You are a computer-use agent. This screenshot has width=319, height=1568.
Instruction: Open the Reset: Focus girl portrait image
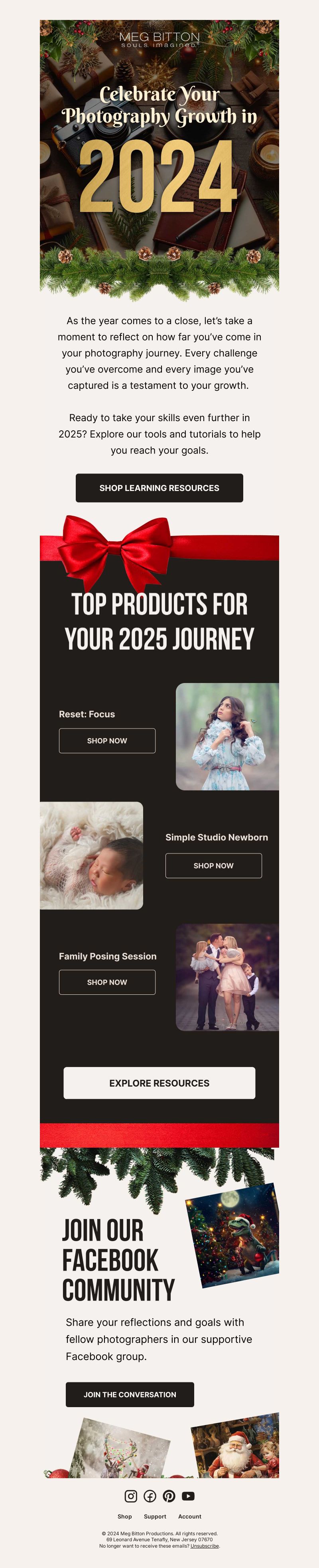[227, 736]
